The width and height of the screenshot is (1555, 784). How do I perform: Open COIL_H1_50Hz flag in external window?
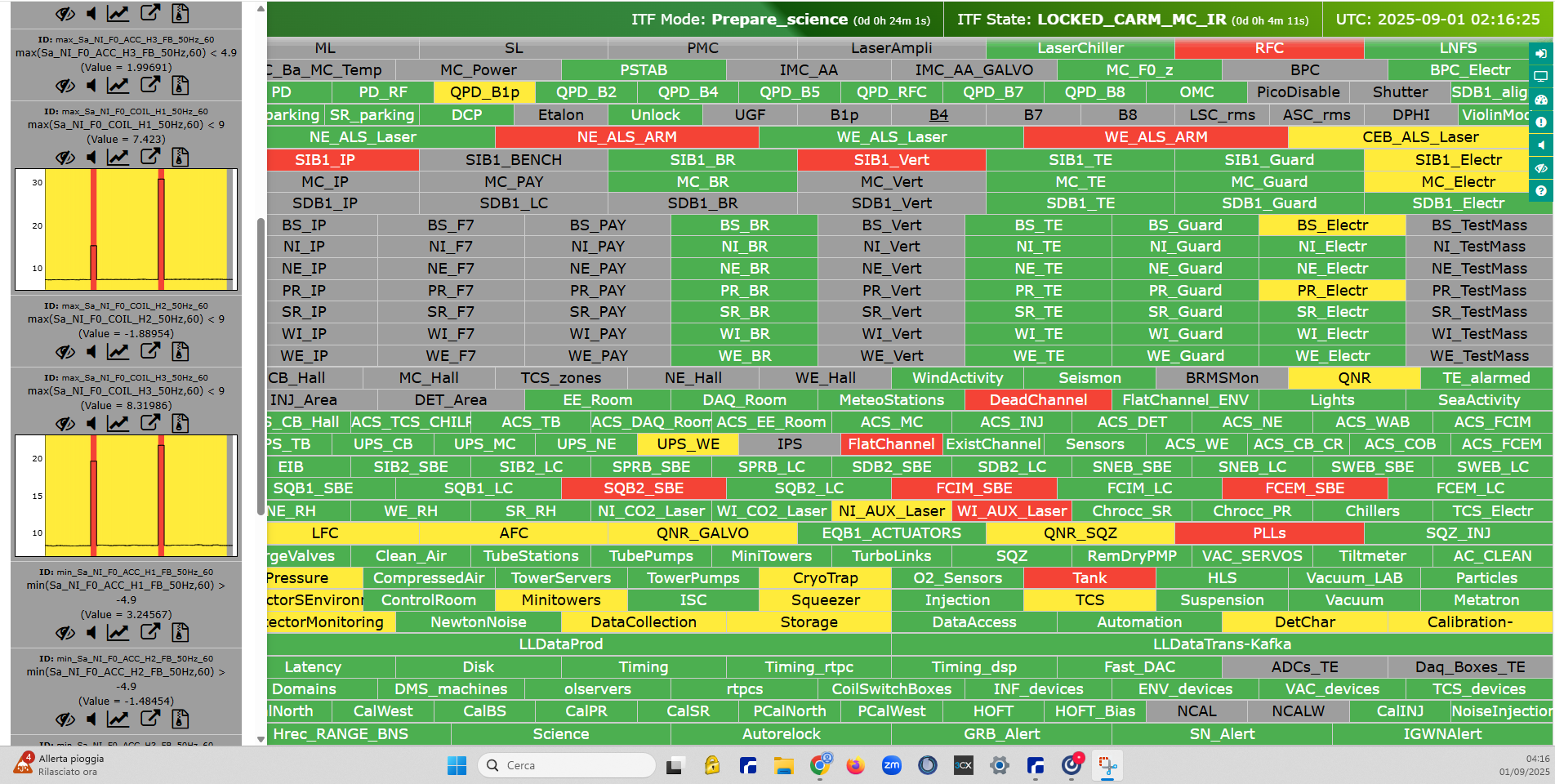point(149,157)
